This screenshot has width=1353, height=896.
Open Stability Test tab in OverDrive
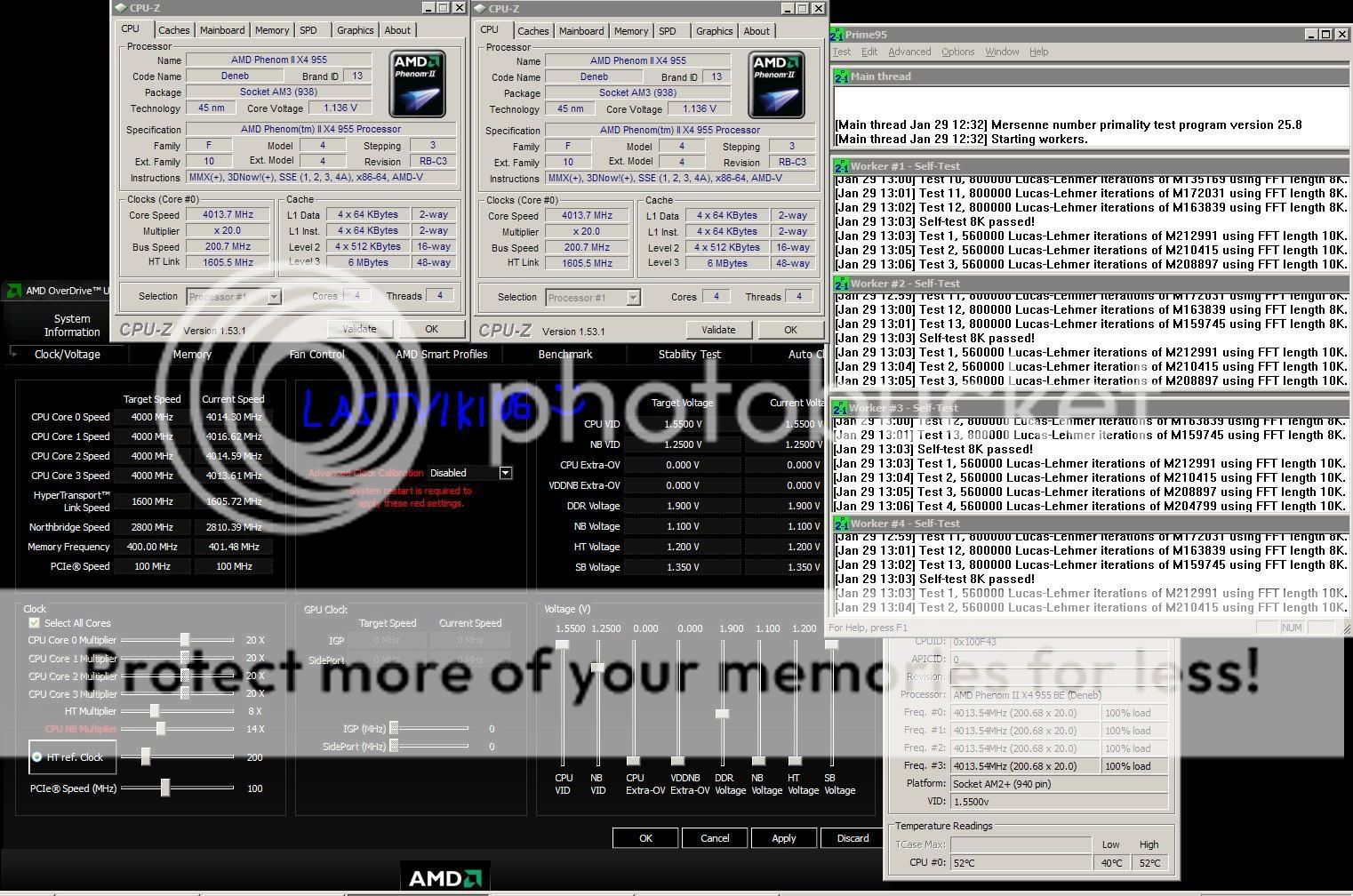690,354
